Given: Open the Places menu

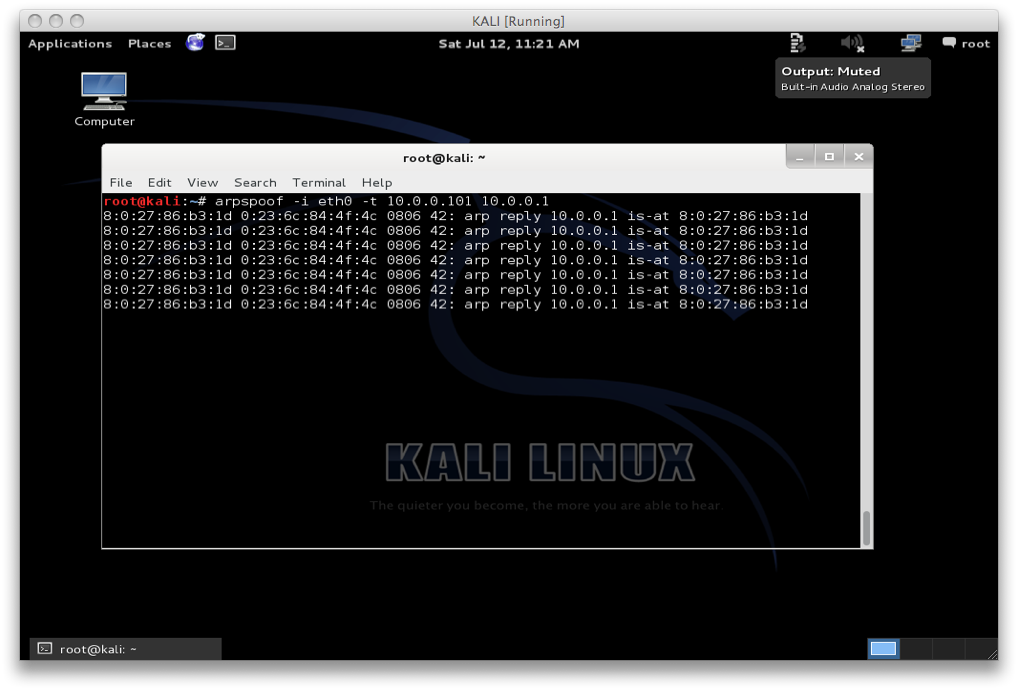Looking at the screenshot, I should tap(149, 43).
